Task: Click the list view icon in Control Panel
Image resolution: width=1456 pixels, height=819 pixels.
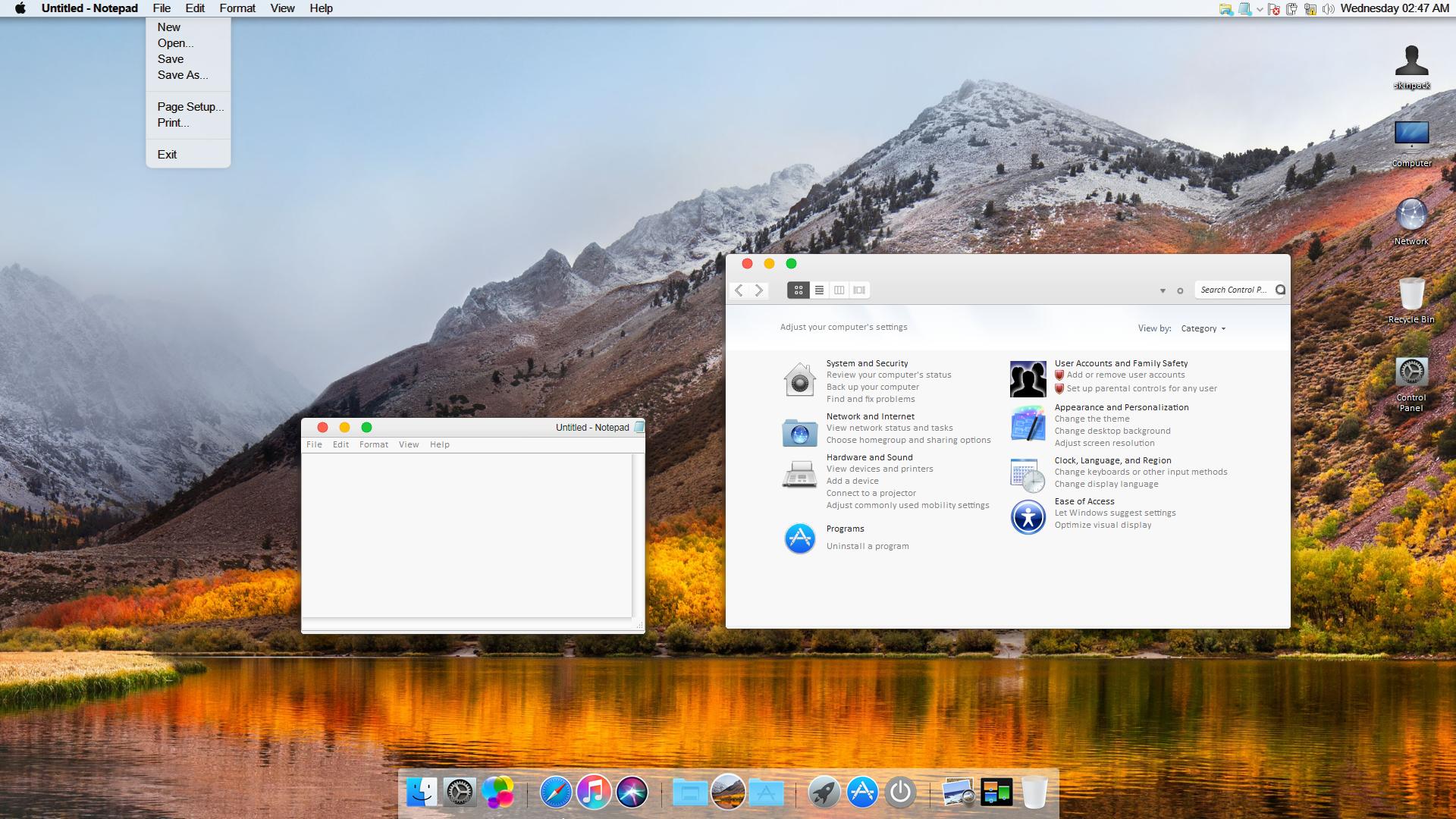Action: click(819, 290)
